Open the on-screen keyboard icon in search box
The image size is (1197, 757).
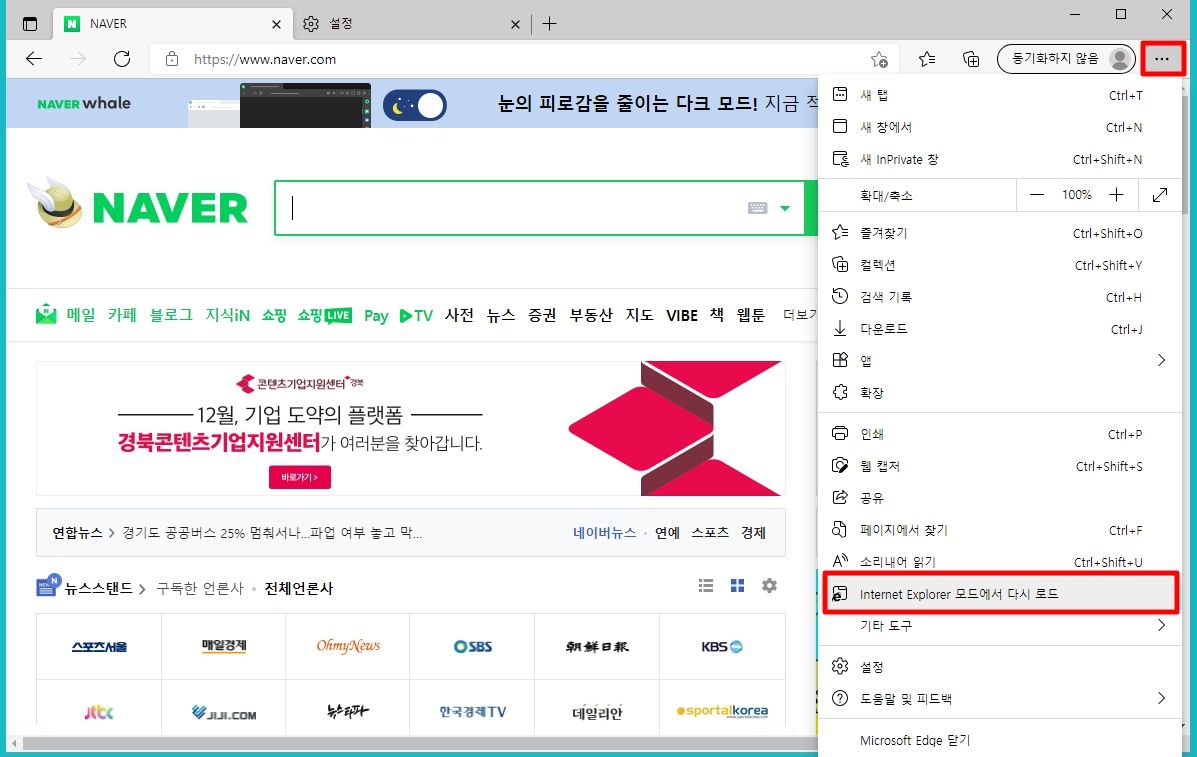[x=757, y=208]
